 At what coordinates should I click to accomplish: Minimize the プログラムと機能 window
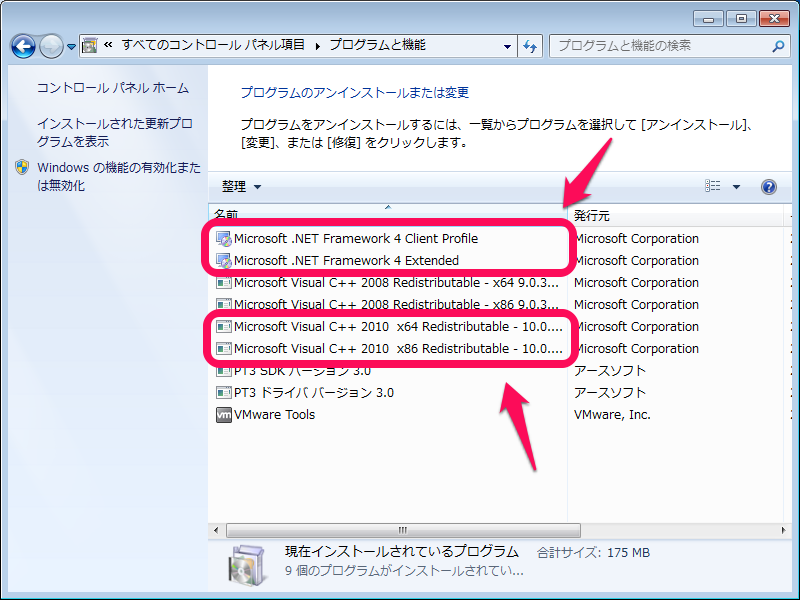[x=708, y=19]
